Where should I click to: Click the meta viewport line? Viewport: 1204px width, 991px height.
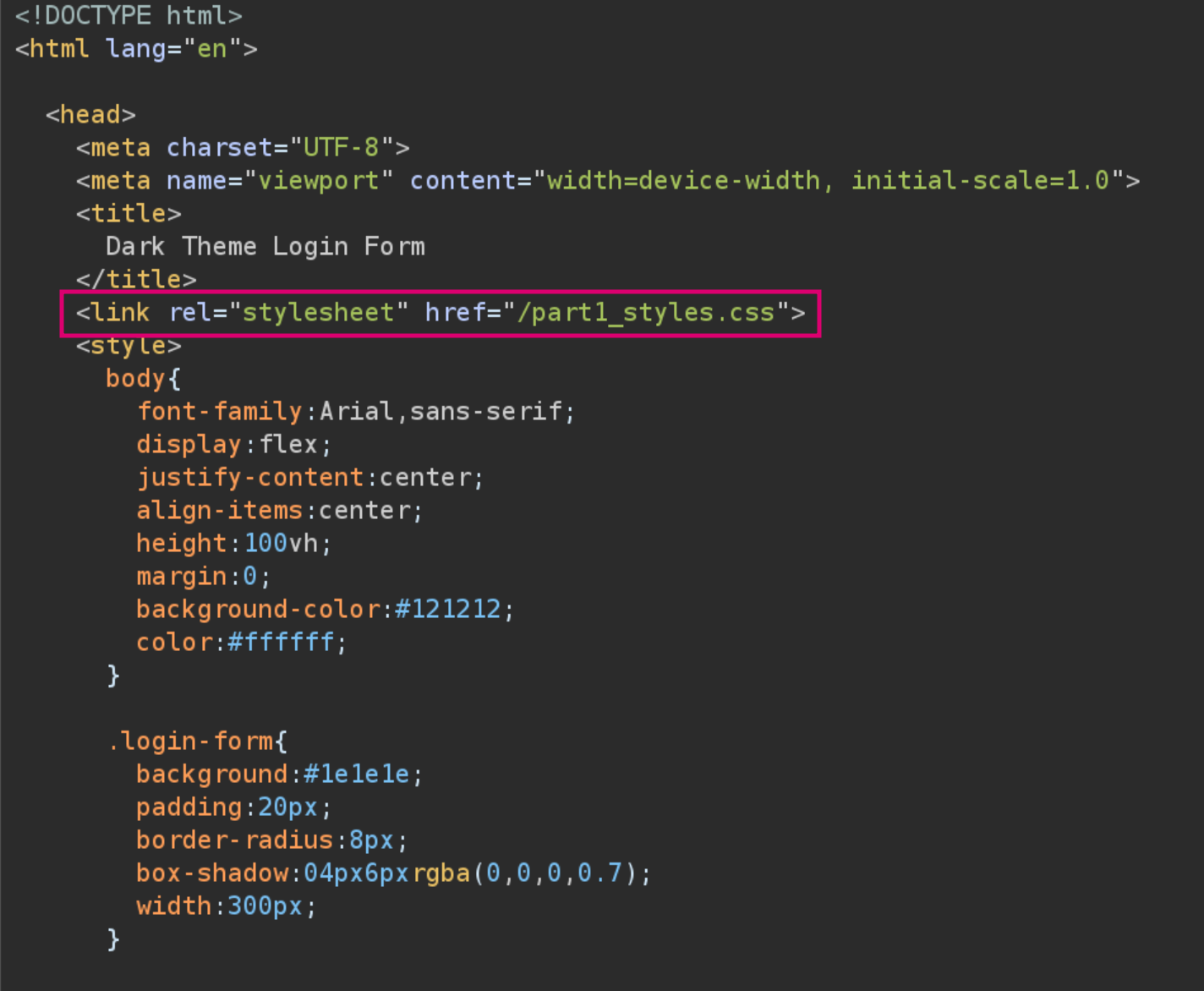(x=608, y=181)
